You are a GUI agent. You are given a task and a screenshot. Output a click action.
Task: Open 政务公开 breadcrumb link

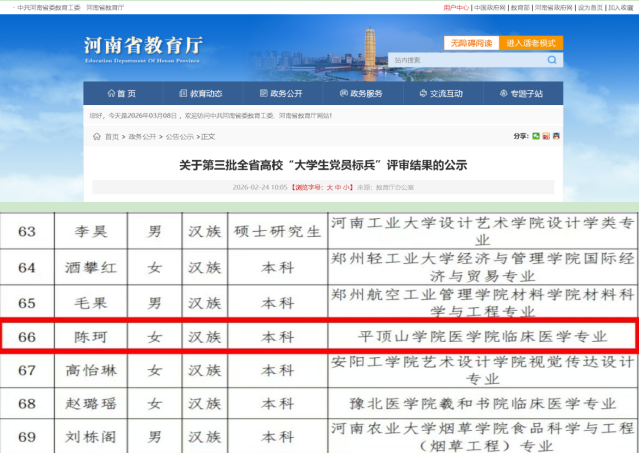[x=142, y=137]
